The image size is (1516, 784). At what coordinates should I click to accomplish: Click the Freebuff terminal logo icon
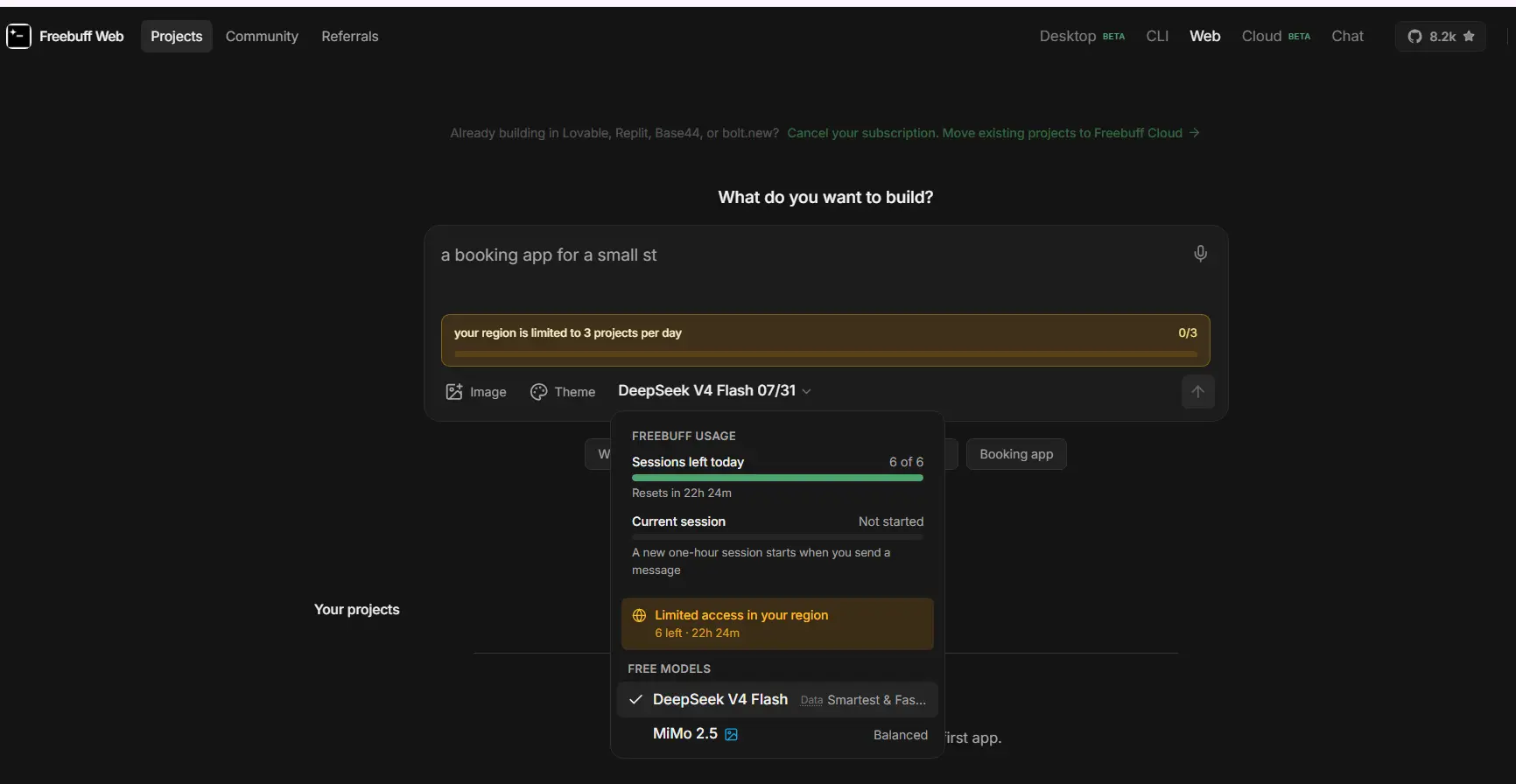coord(18,36)
